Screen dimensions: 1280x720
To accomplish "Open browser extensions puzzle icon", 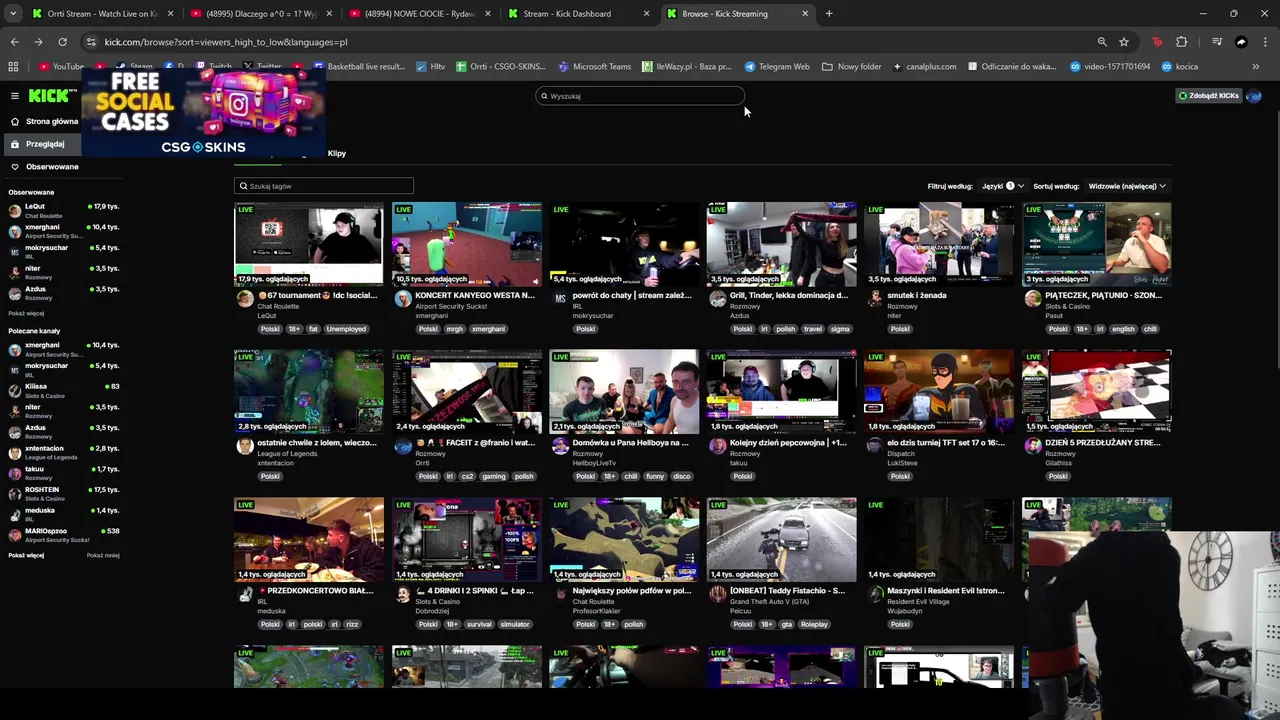I will coord(1182,42).
